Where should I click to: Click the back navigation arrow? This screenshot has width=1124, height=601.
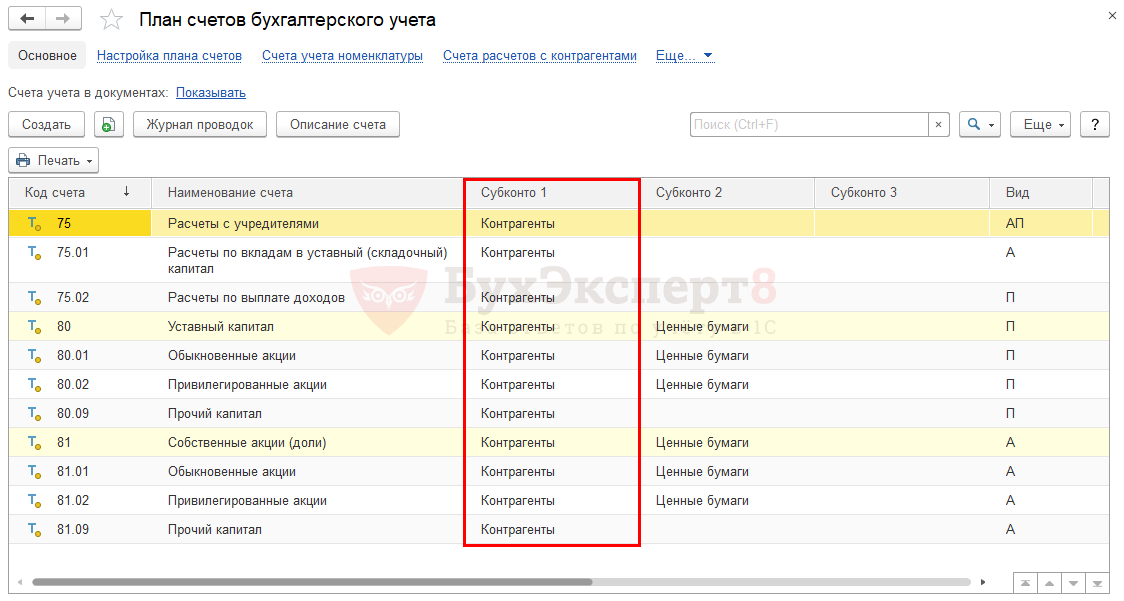click(x=27, y=19)
